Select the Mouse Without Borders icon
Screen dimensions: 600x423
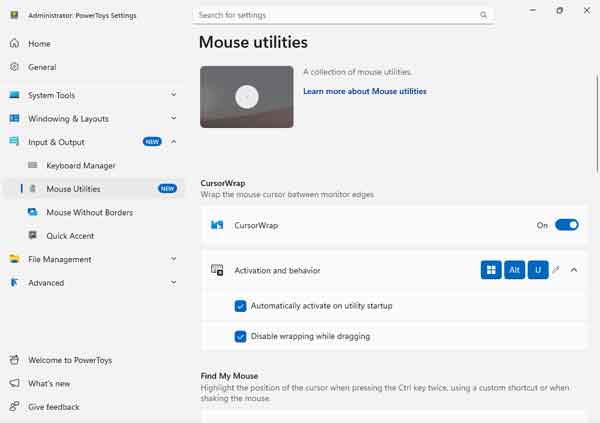33,213
